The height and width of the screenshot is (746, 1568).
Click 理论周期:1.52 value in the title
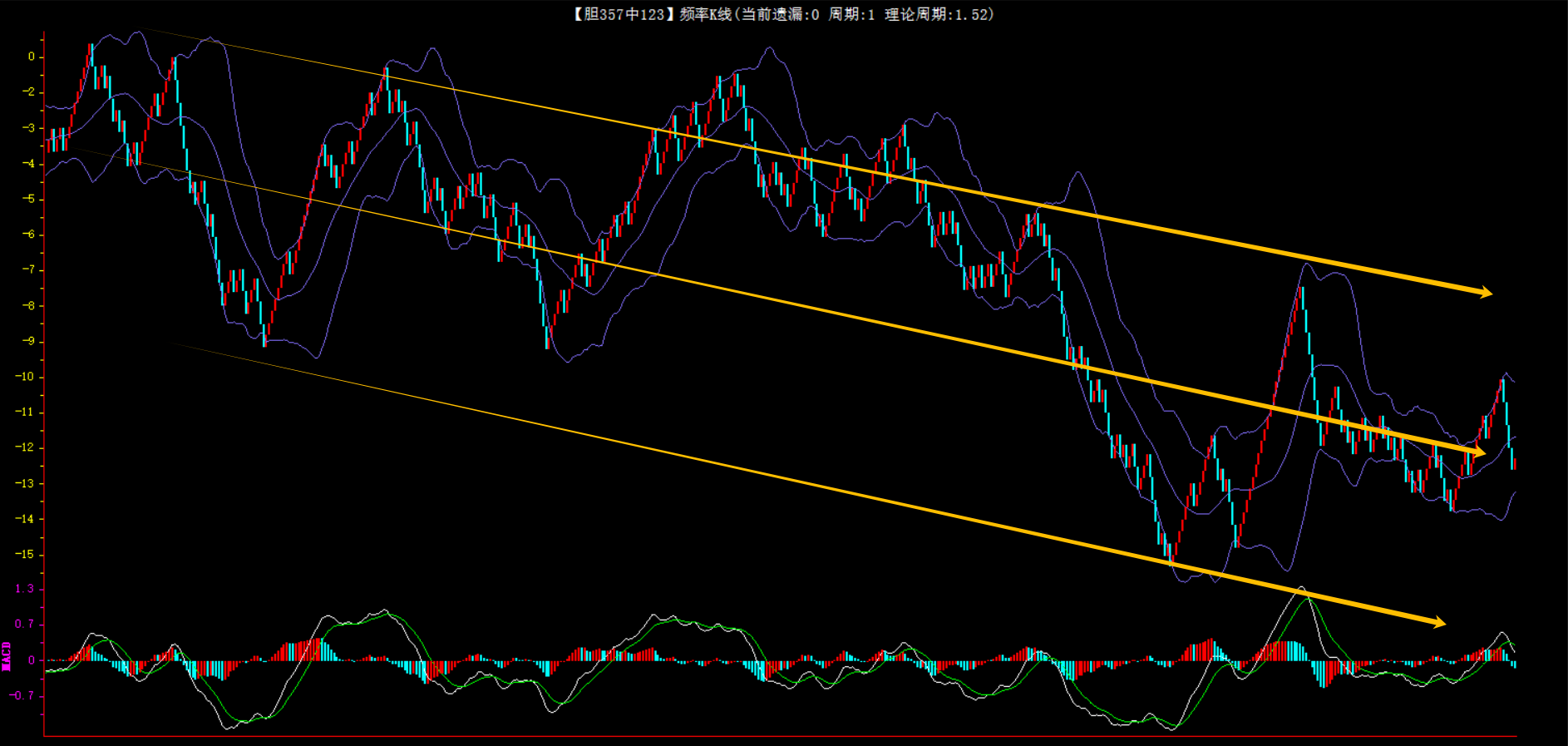(938, 14)
